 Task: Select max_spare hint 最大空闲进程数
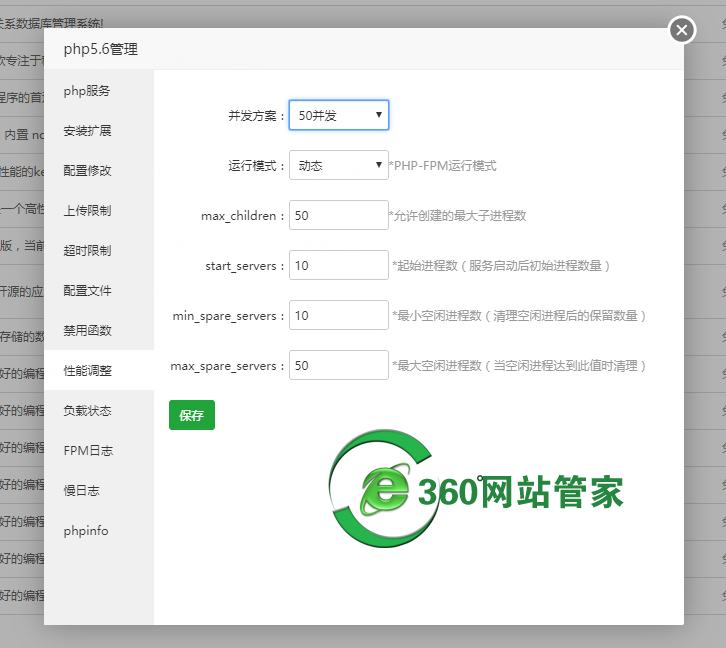[519, 365]
